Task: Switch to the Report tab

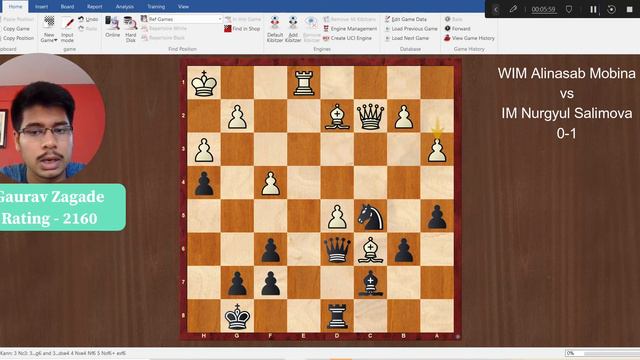Action: point(94,7)
